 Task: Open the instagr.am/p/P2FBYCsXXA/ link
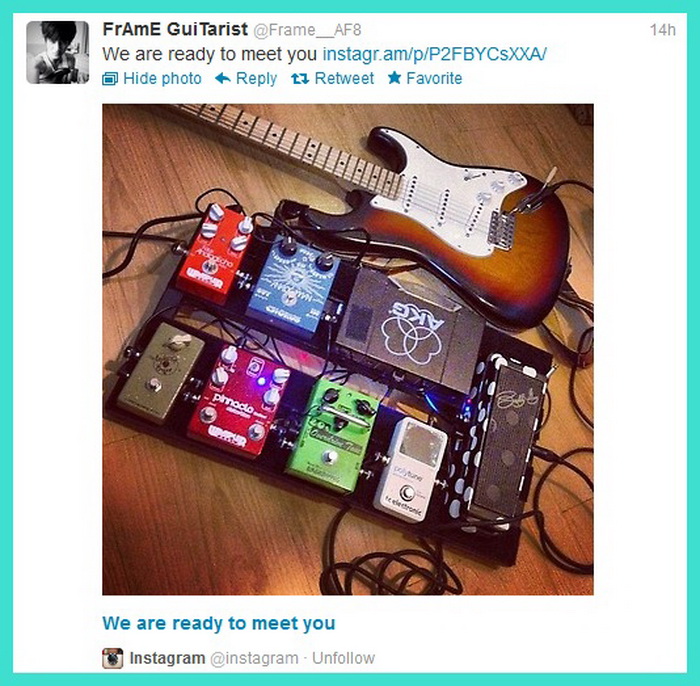434,54
